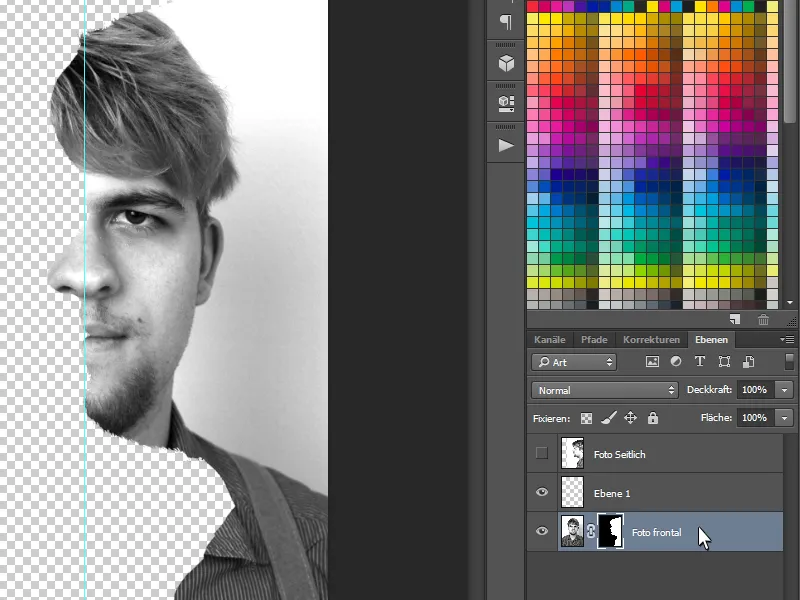Open the Paragraph panel icon
This screenshot has height=600, width=800.
coord(506,22)
